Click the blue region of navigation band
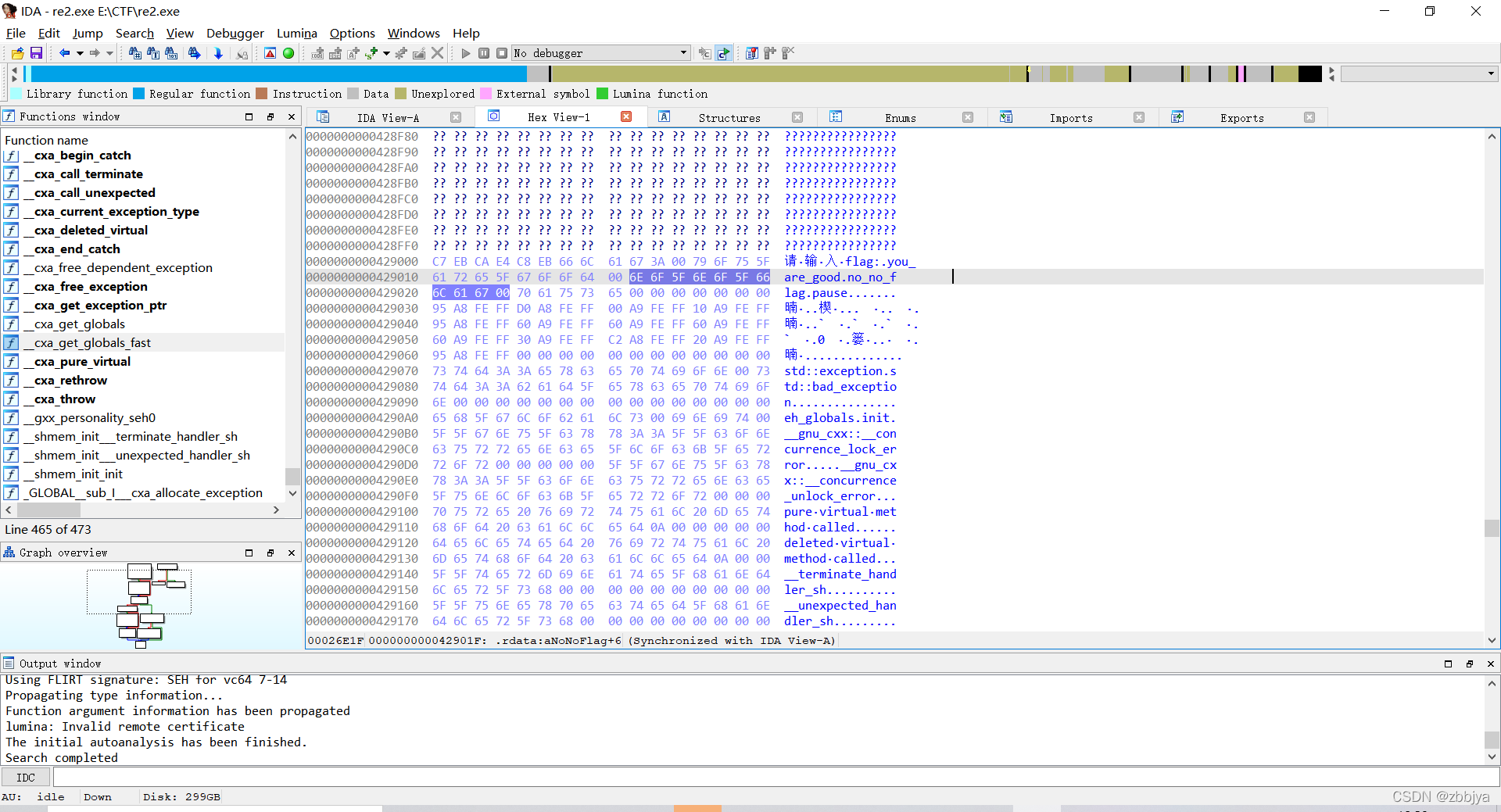Screen dimensions: 1501x812 pyautogui.click(x=278, y=74)
